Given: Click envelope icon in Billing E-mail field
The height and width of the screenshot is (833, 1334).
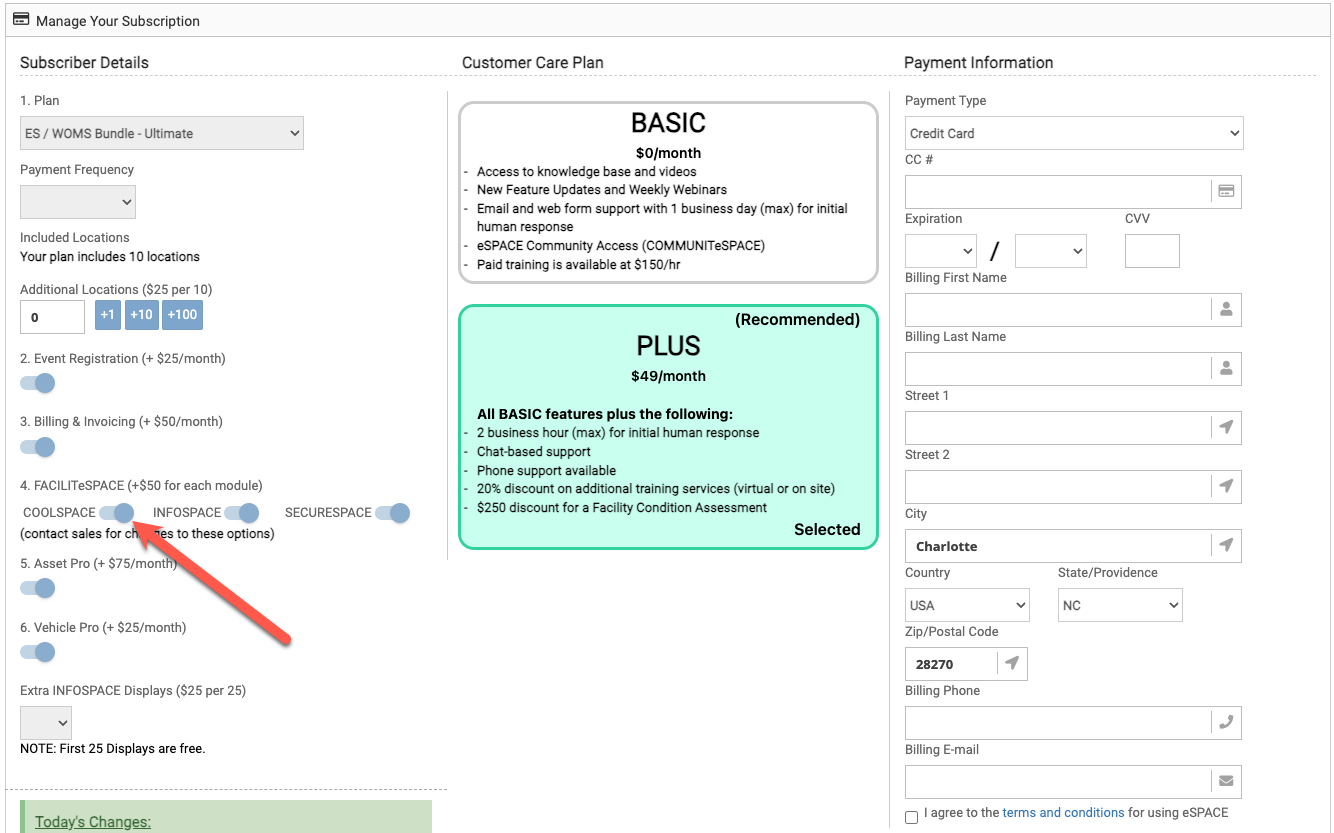Looking at the screenshot, I should (1226, 782).
